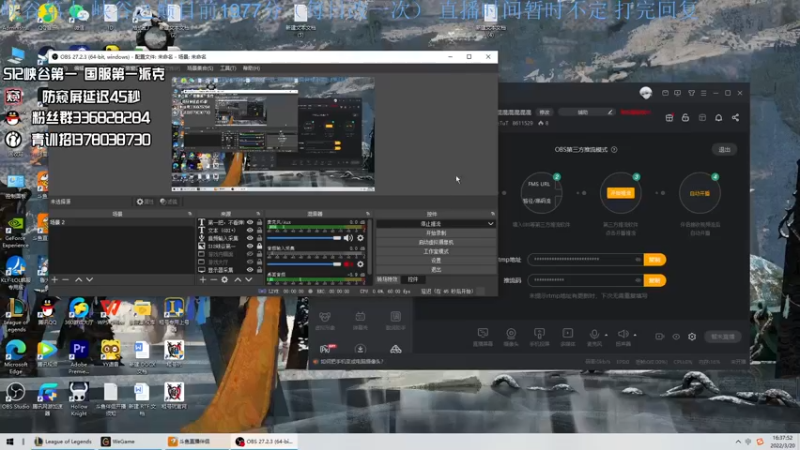Pop out the sources dock panel

258,214
